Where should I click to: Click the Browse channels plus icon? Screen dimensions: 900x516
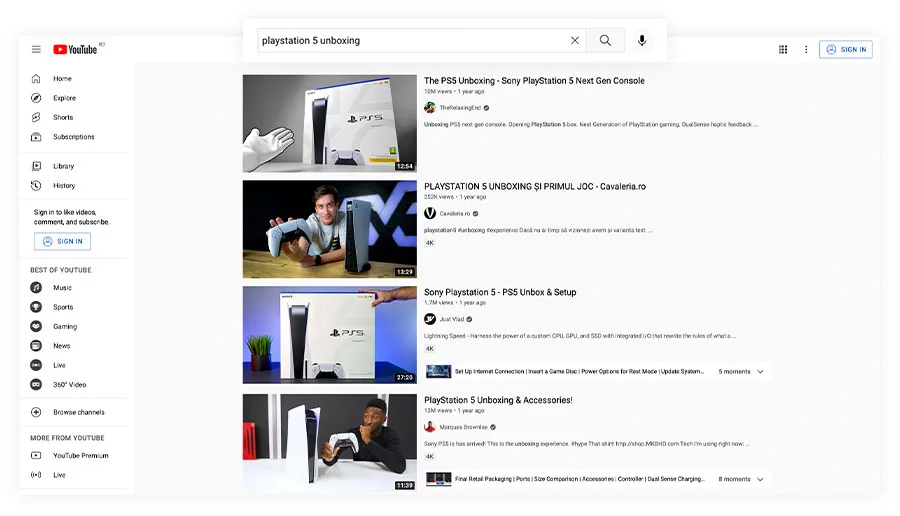point(36,412)
